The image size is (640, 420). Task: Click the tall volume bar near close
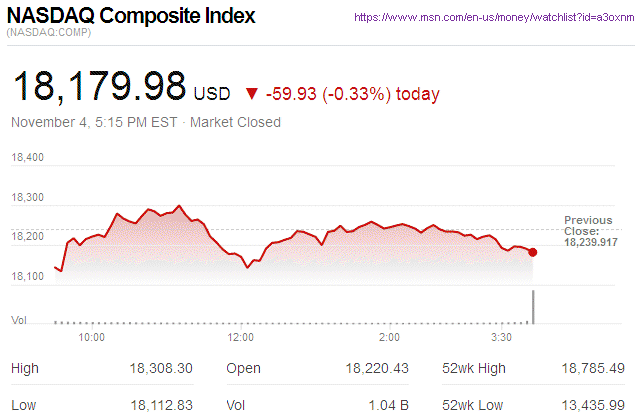point(533,307)
